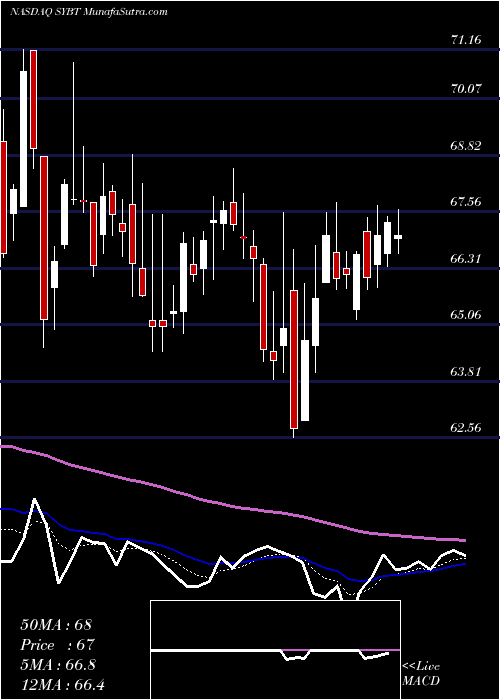Click inside the MACD inset chart box
Viewport: 500px width, 700px height.
[x=275, y=650]
